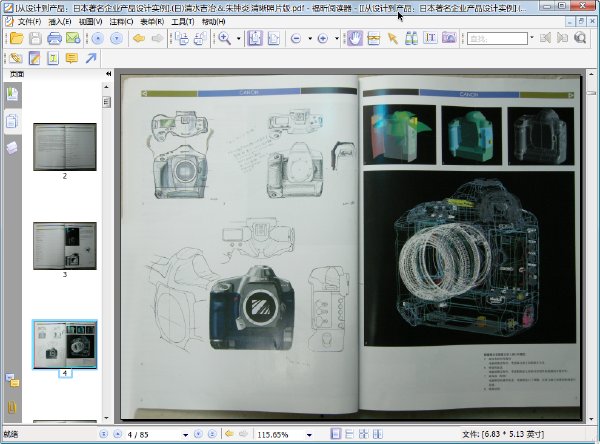Toggle the pages thumbnail panel icon
The width and height of the screenshot is (600, 444).
[12, 121]
